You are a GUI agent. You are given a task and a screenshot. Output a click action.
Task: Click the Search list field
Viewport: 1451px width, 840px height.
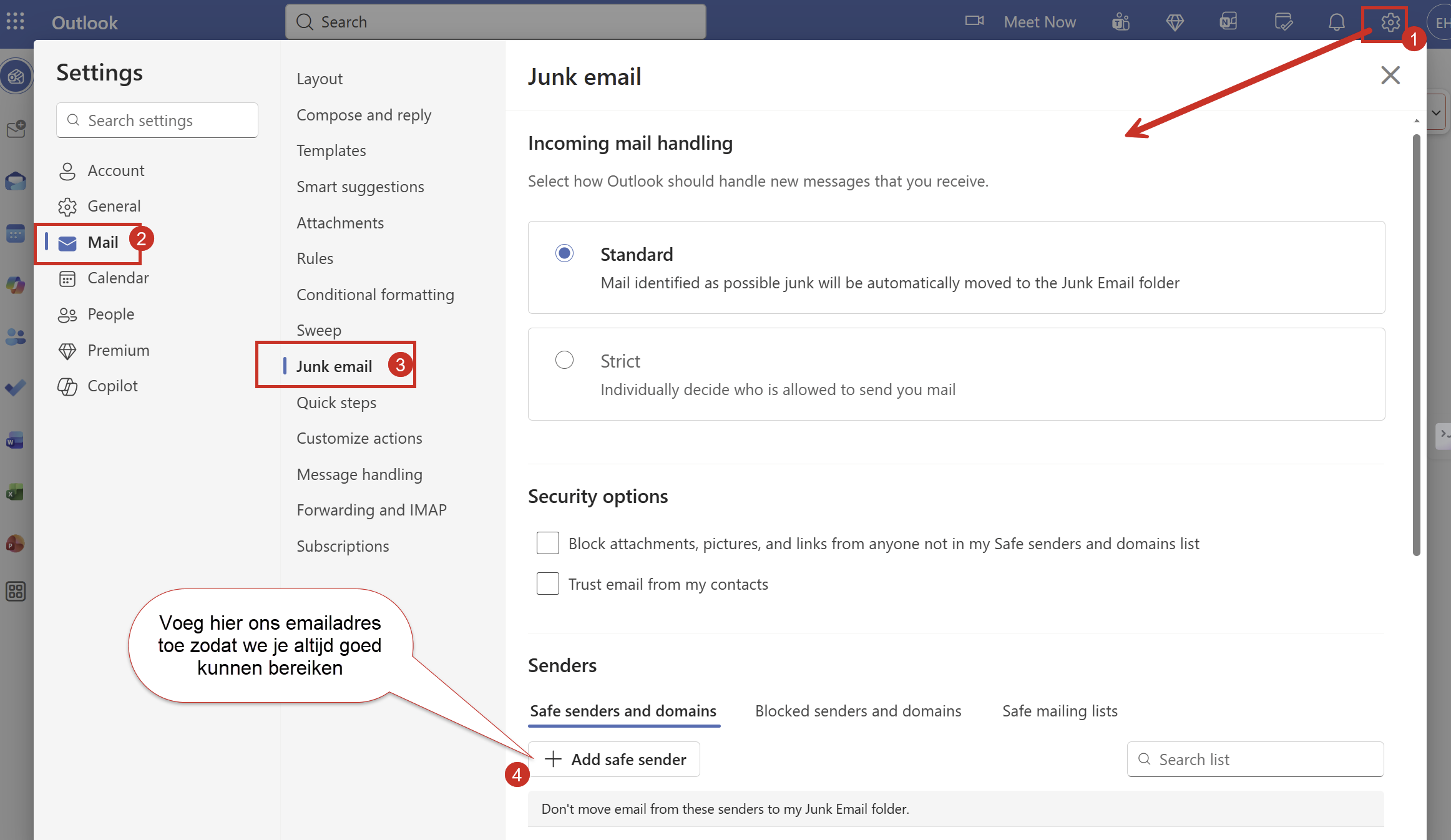[1255, 759]
